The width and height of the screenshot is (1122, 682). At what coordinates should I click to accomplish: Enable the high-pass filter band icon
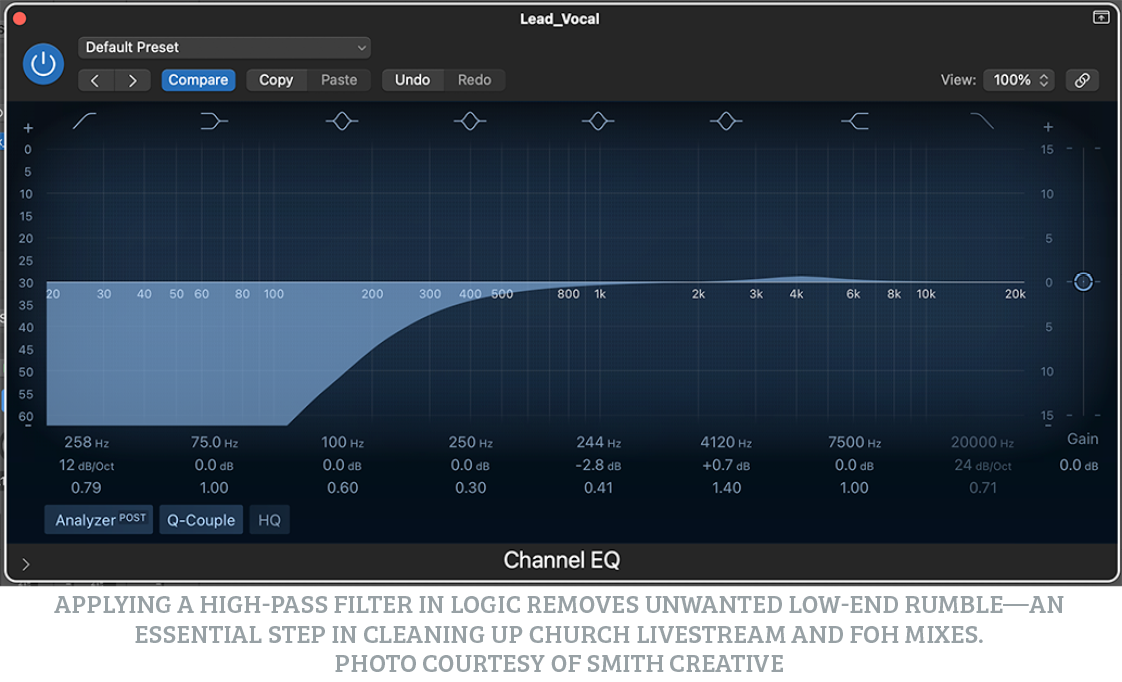[x=86, y=121]
